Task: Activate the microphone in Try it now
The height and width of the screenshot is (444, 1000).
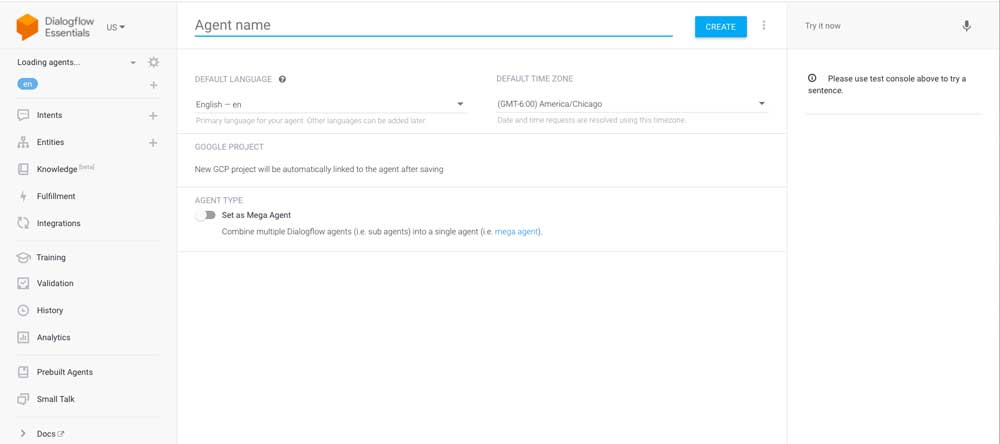Action: pos(966,26)
